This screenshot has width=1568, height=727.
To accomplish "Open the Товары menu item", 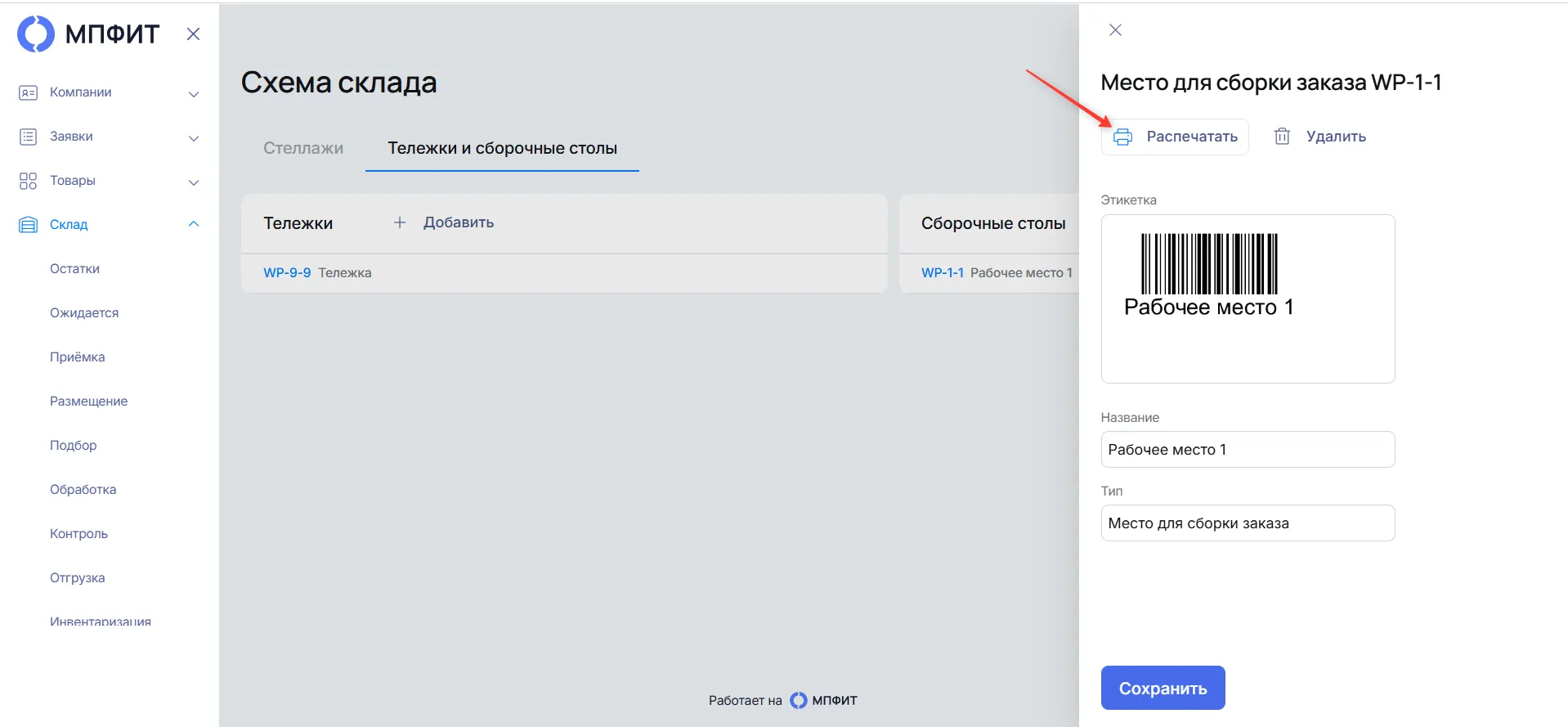I will coord(73,181).
